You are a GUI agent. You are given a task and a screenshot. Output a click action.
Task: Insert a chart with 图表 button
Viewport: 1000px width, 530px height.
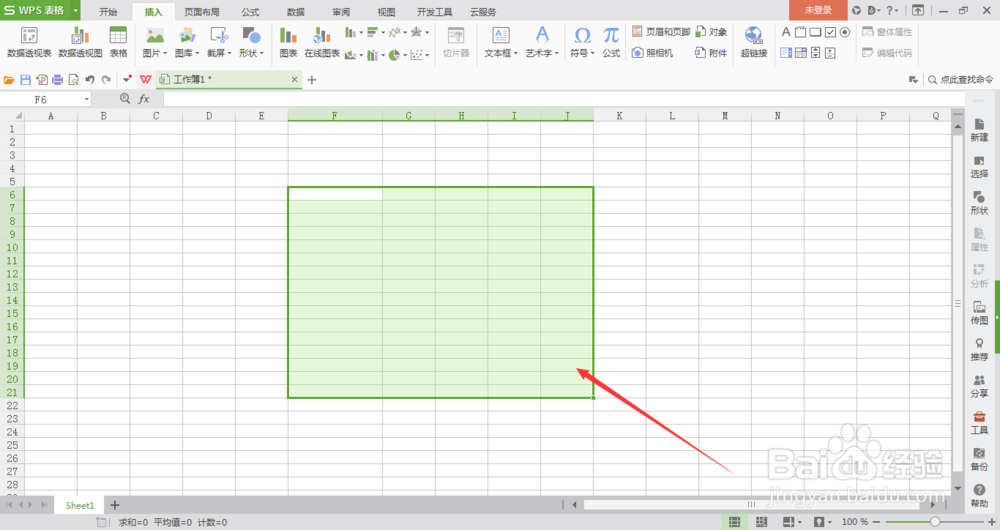coord(288,43)
